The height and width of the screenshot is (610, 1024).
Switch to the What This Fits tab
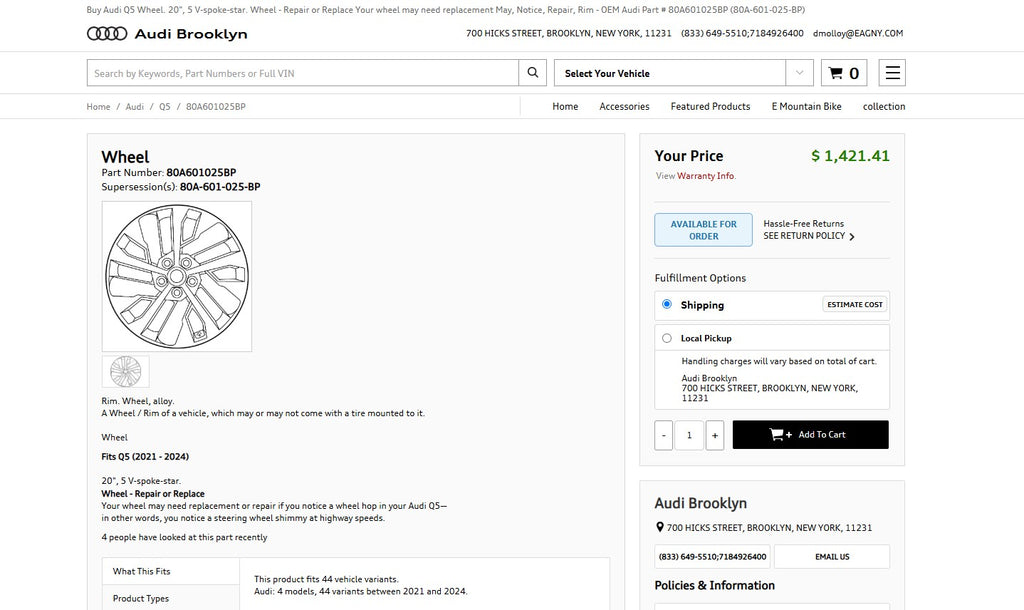point(171,571)
